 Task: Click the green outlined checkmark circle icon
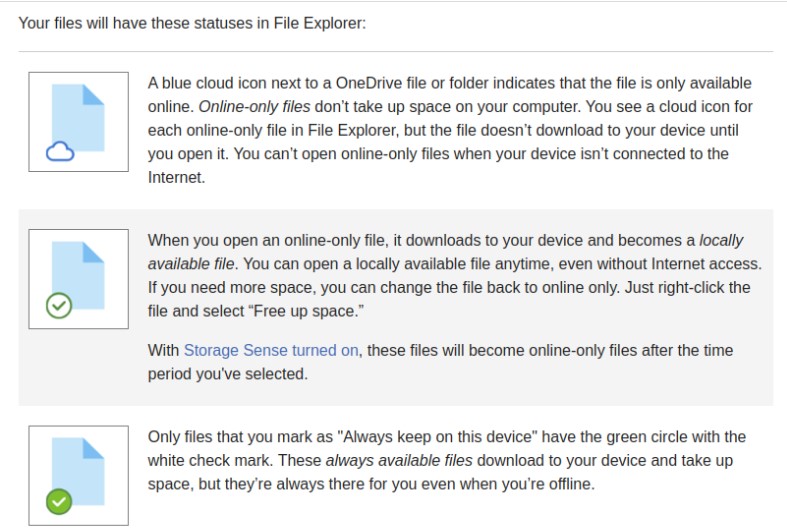(59, 305)
